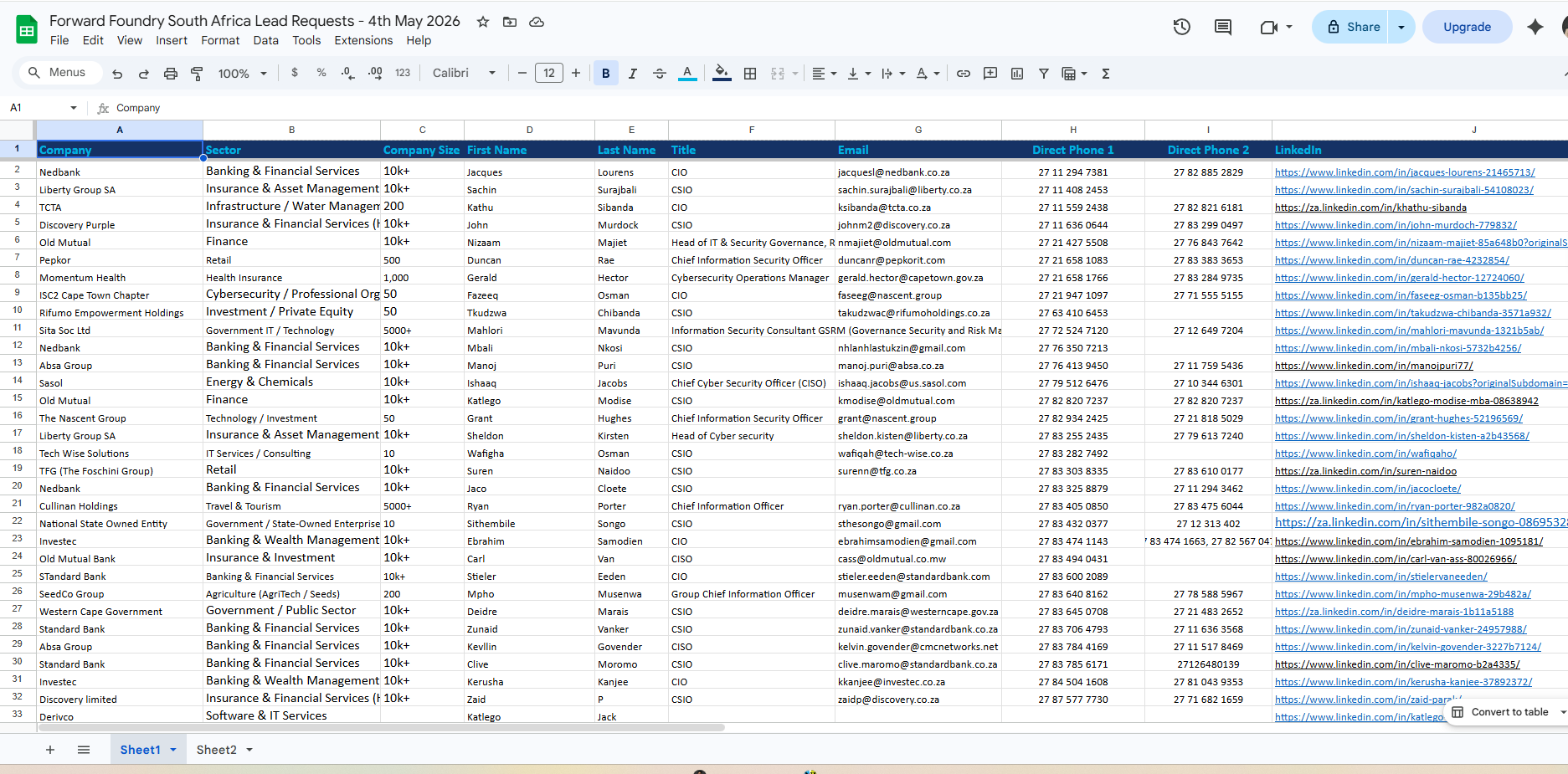Open the Insert menu
This screenshot has height=774, width=1568.
click(x=172, y=40)
